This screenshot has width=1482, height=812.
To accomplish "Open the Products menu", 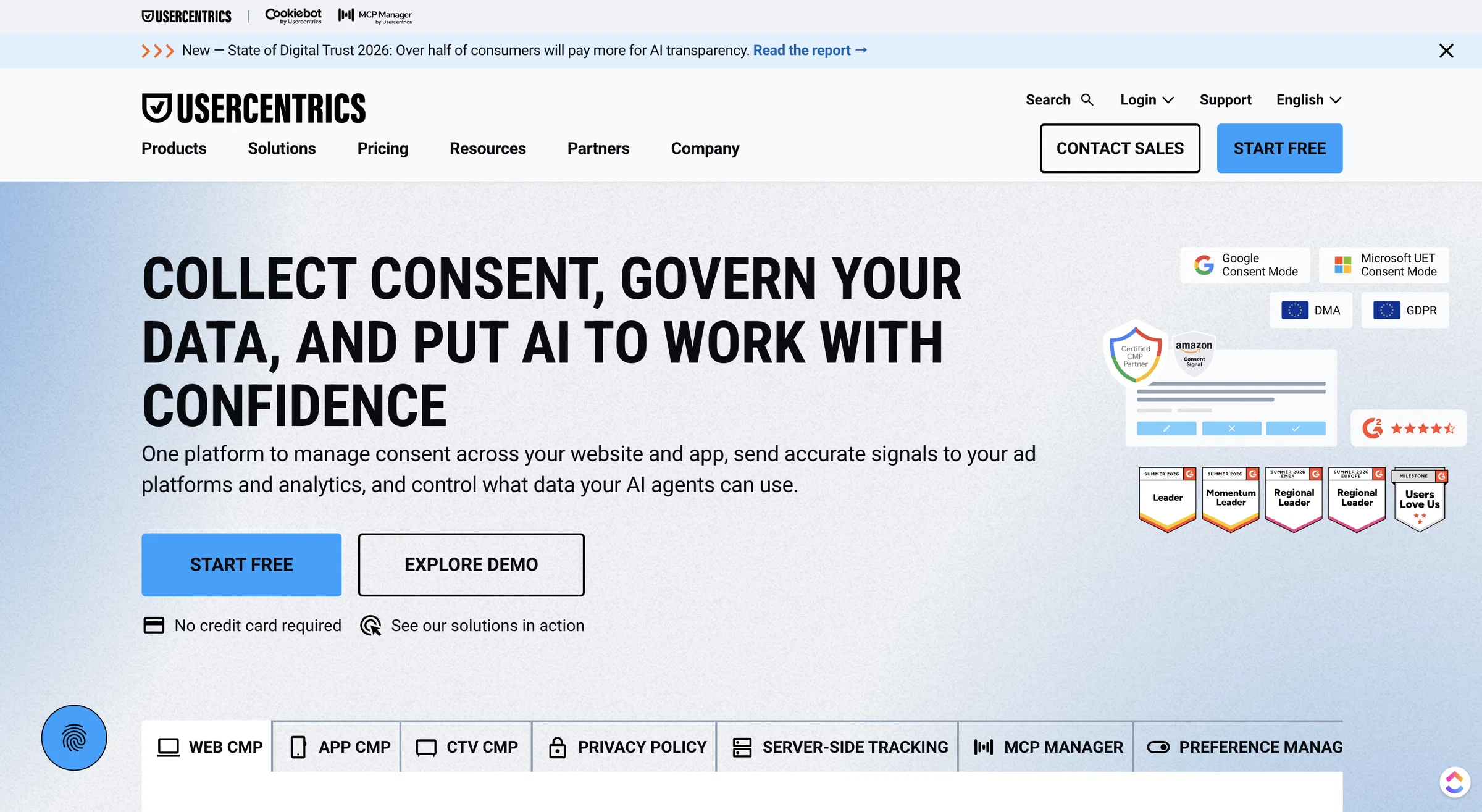I will click(174, 148).
